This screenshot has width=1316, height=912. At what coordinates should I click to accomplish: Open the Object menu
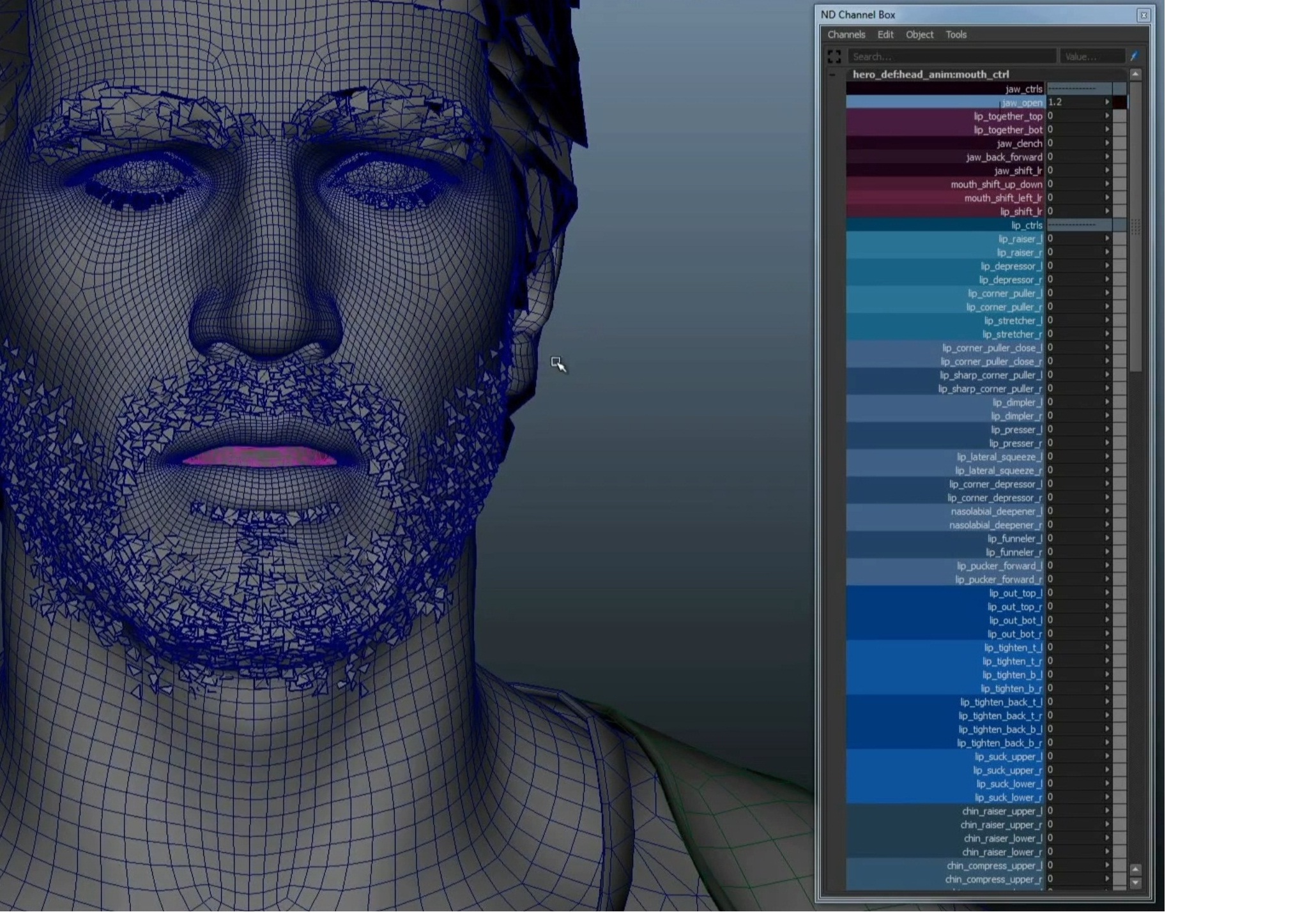(x=919, y=34)
